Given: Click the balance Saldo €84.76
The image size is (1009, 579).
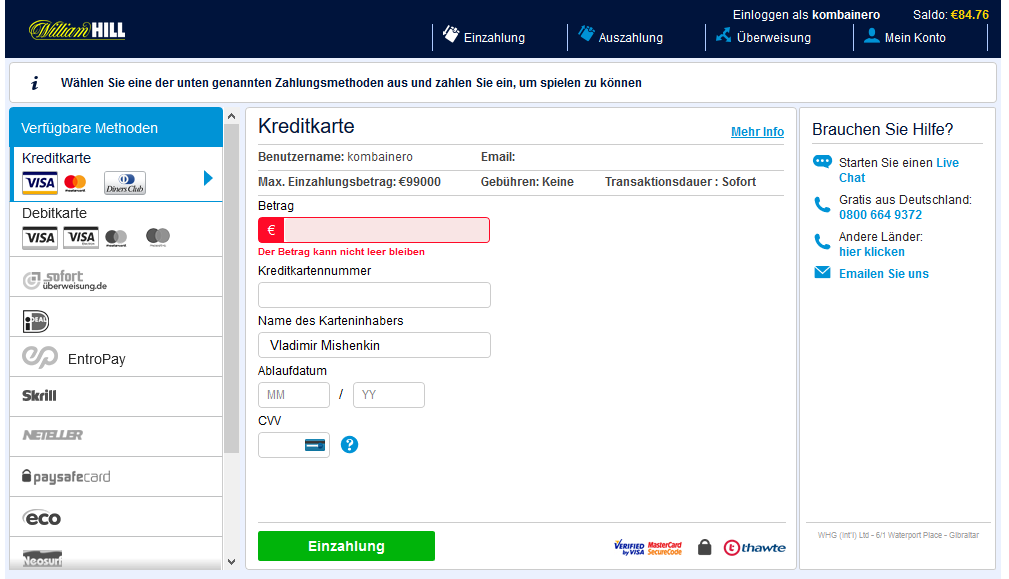Looking at the screenshot, I should (950, 14).
